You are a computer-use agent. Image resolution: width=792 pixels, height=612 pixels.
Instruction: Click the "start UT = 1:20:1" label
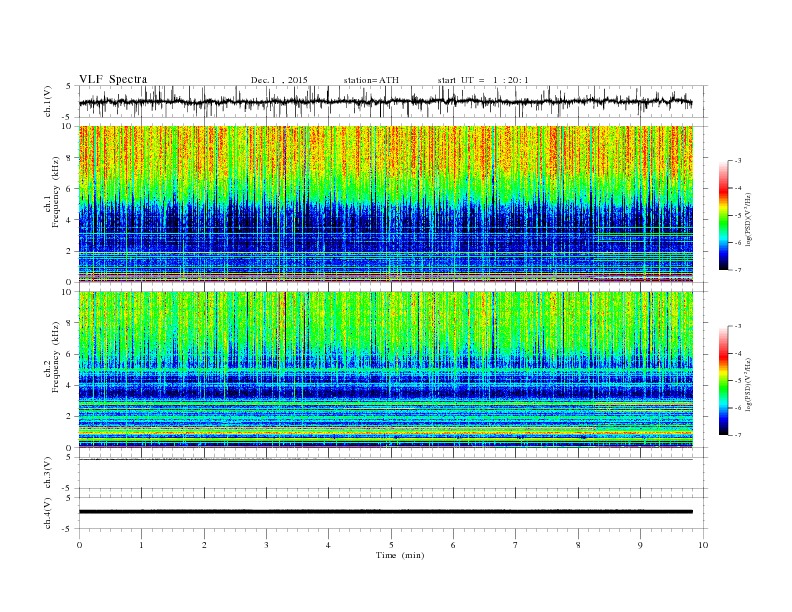[483, 80]
